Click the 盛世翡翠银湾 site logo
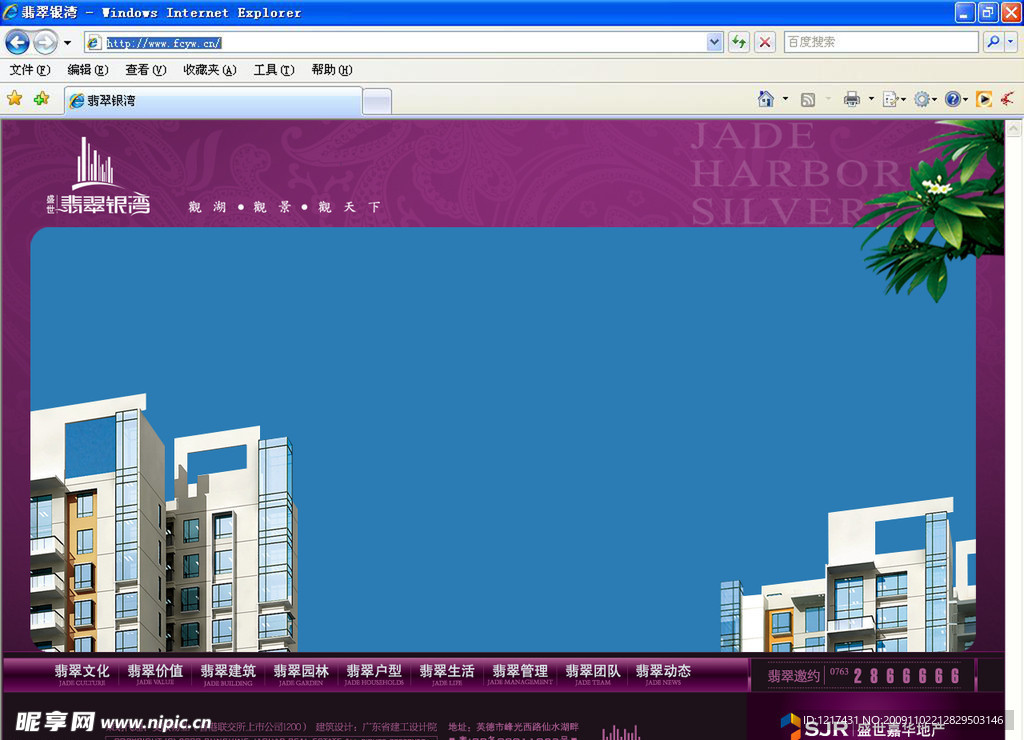Screen dimensions: 1024x740 [x=99, y=175]
